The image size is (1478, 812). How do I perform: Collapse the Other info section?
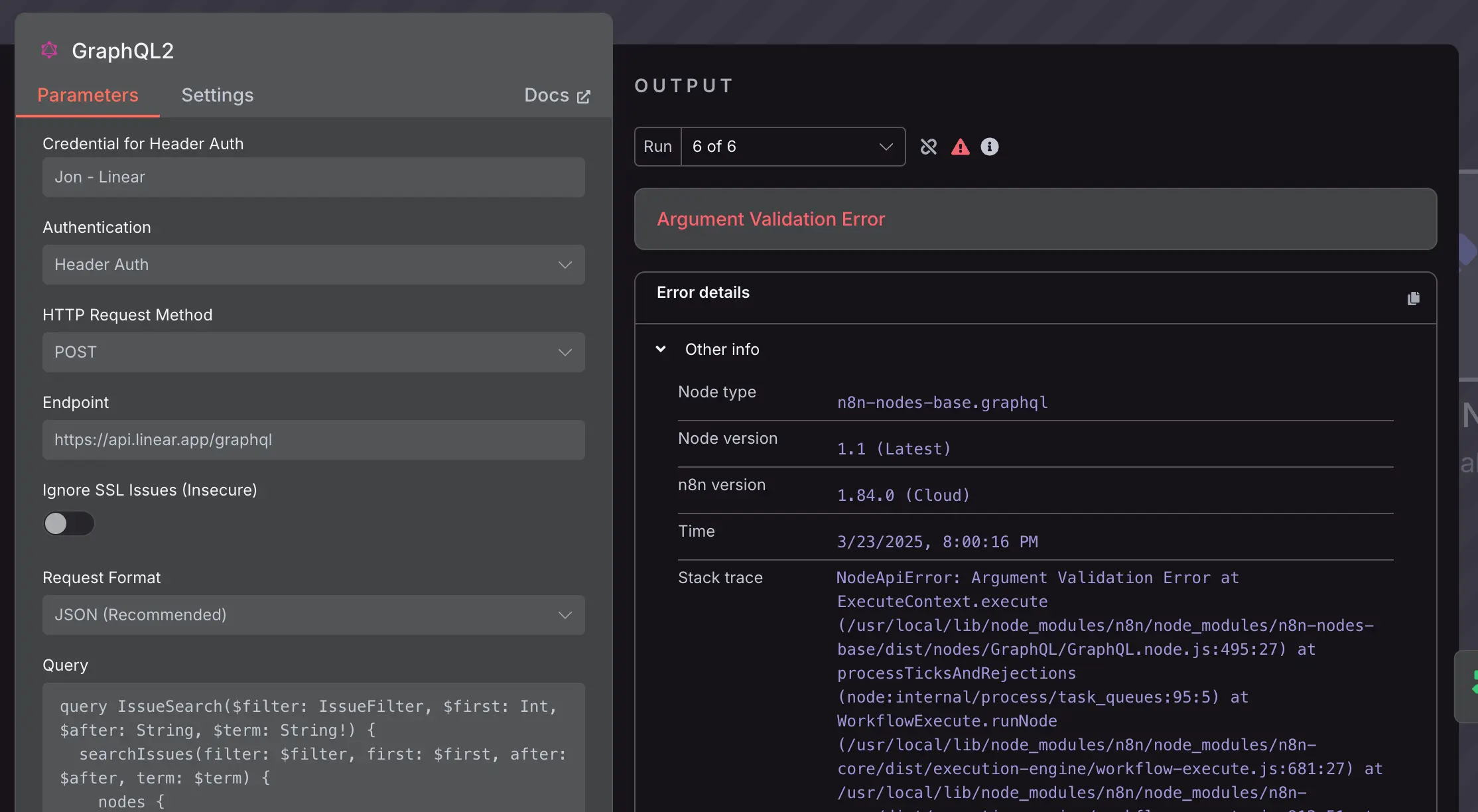[661, 349]
